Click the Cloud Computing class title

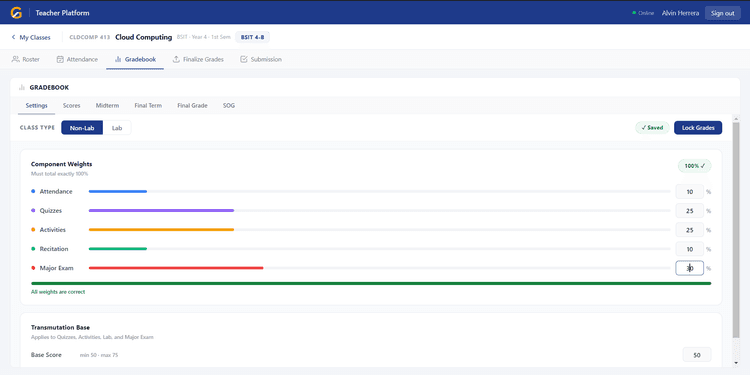click(143, 37)
